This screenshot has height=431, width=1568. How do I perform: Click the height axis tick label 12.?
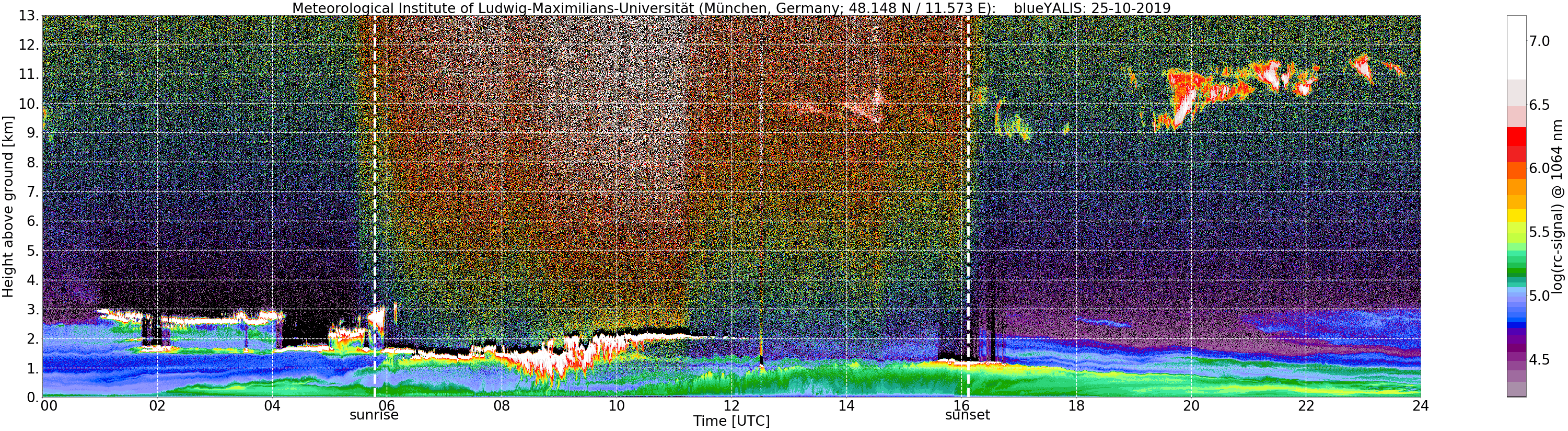(x=29, y=45)
